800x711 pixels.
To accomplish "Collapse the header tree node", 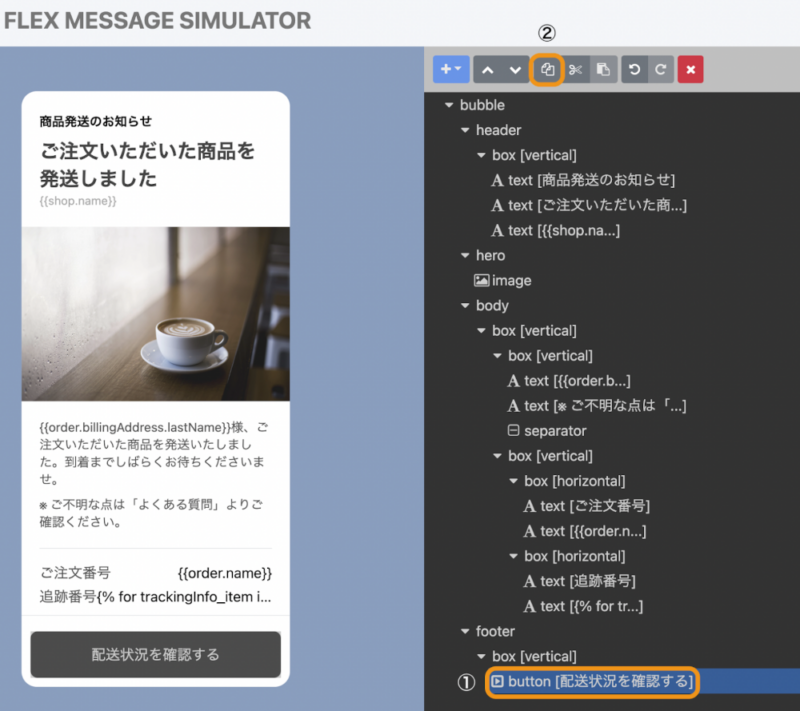I will pyautogui.click(x=465, y=130).
